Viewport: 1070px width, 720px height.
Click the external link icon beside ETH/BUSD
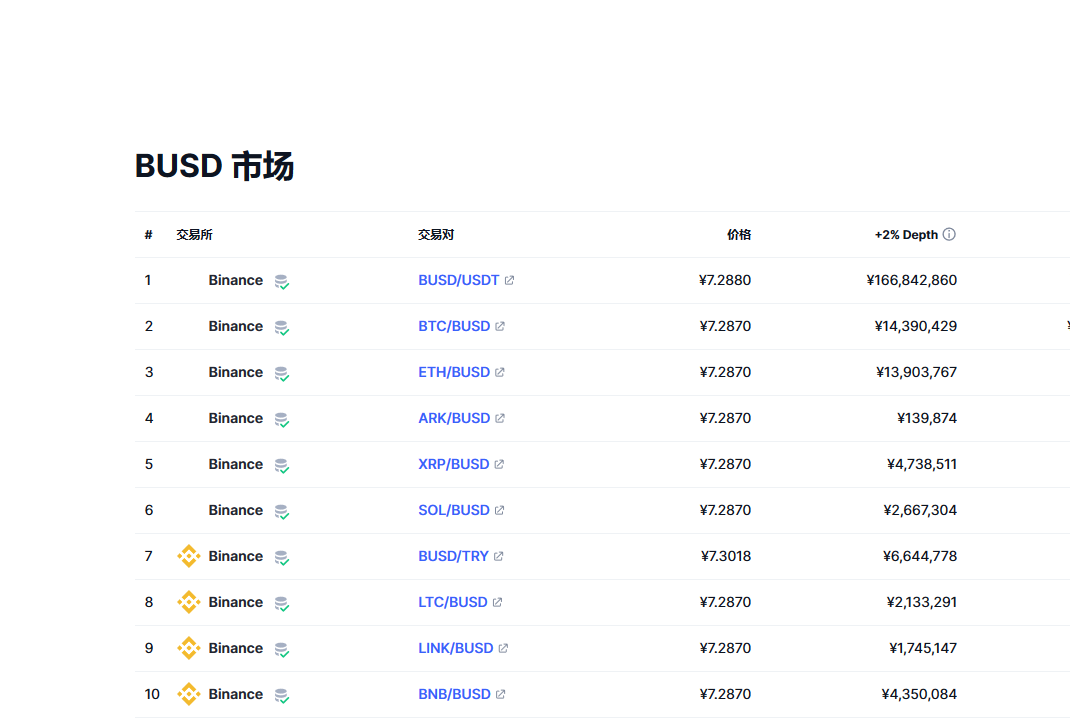[500, 372]
